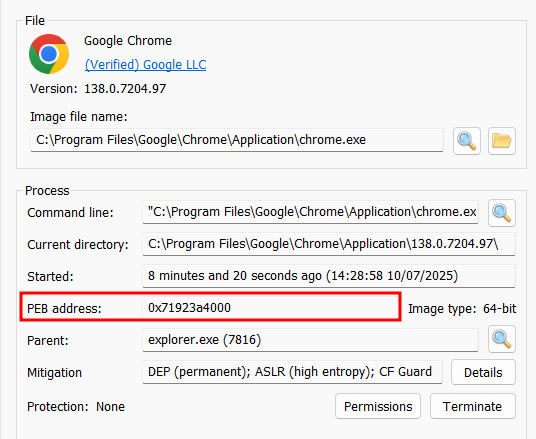
Task: Click the Google Chrome title text
Action: click(x=128, y=41)
